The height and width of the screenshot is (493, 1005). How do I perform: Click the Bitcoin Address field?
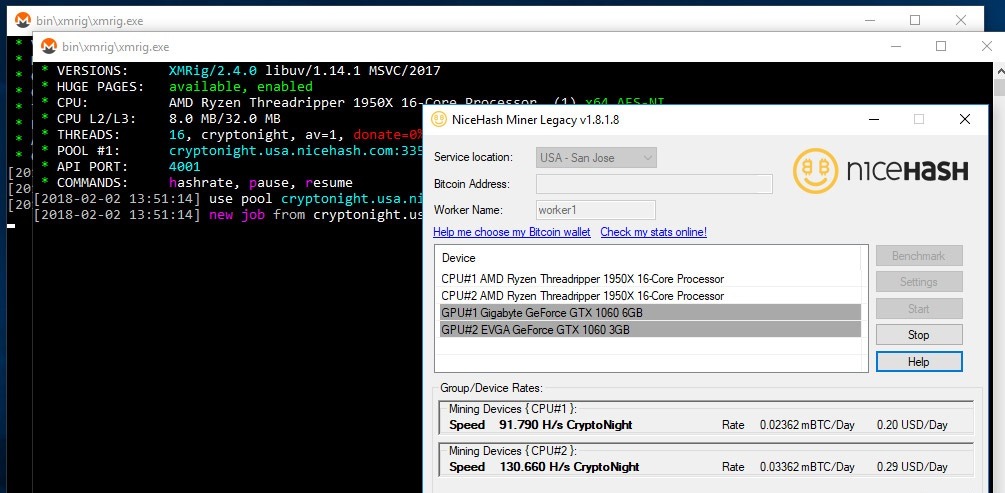pyautogui.click(x=654, y=184)
